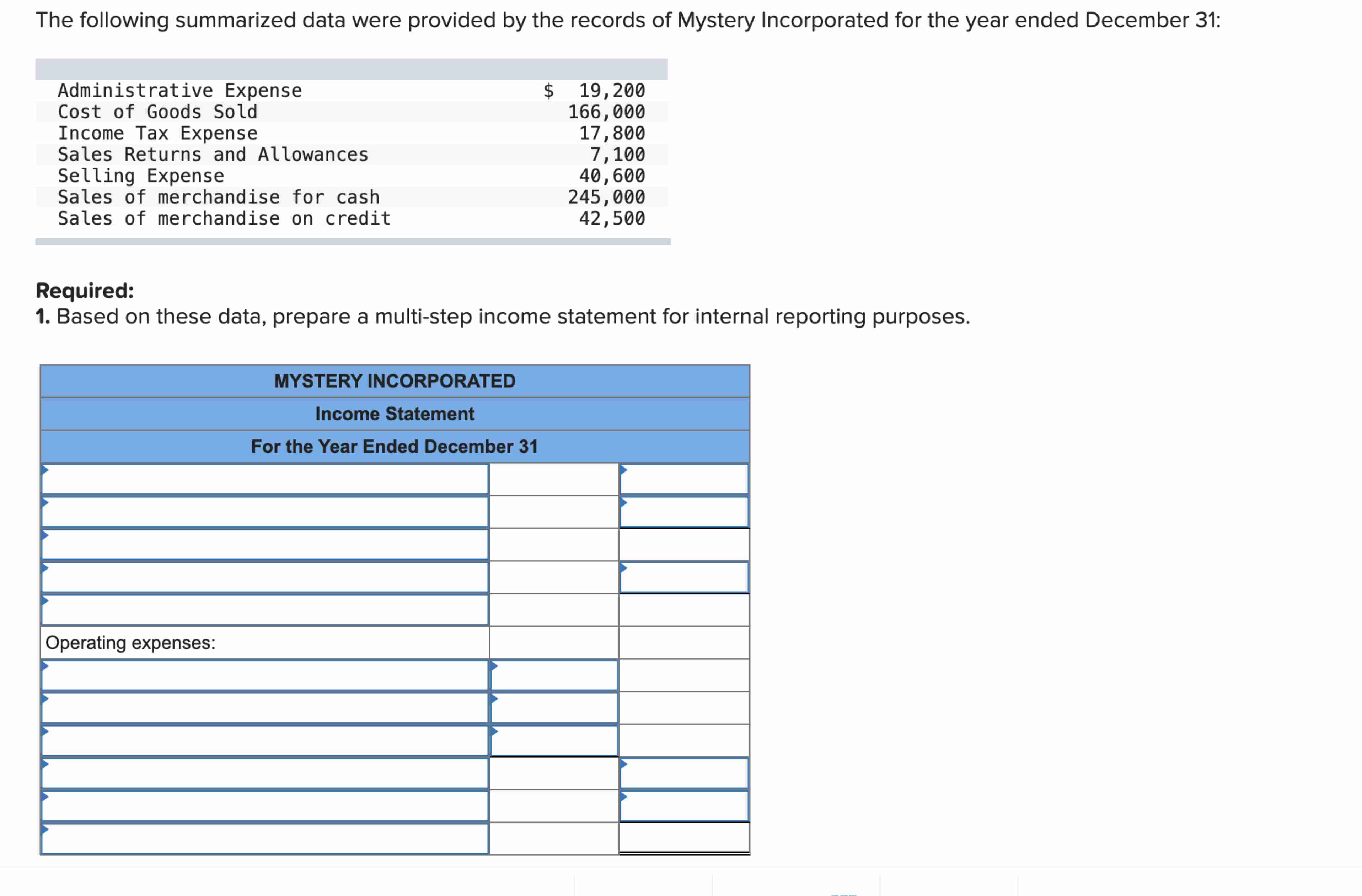
Task: Open first label dropdown below Operating expenses
Action: pyautogui.click(x=264, y=676)
